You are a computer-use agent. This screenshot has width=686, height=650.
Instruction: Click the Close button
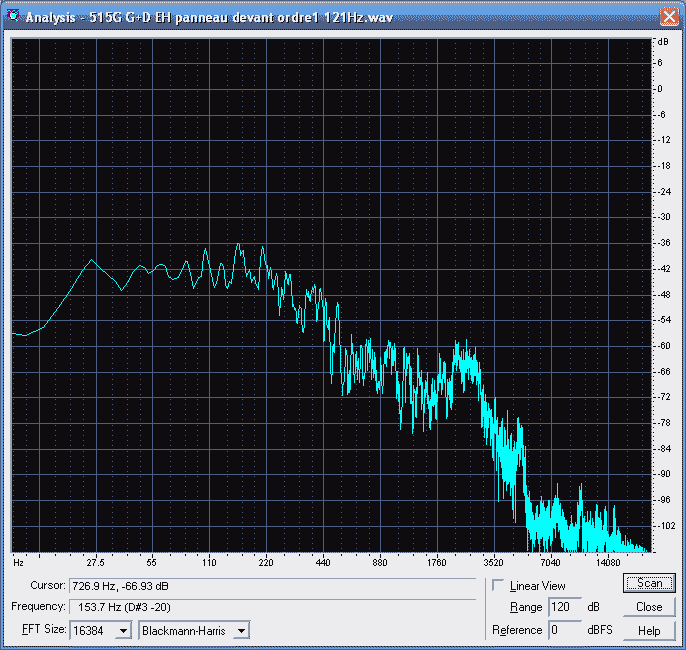click(x=649, y=607)
